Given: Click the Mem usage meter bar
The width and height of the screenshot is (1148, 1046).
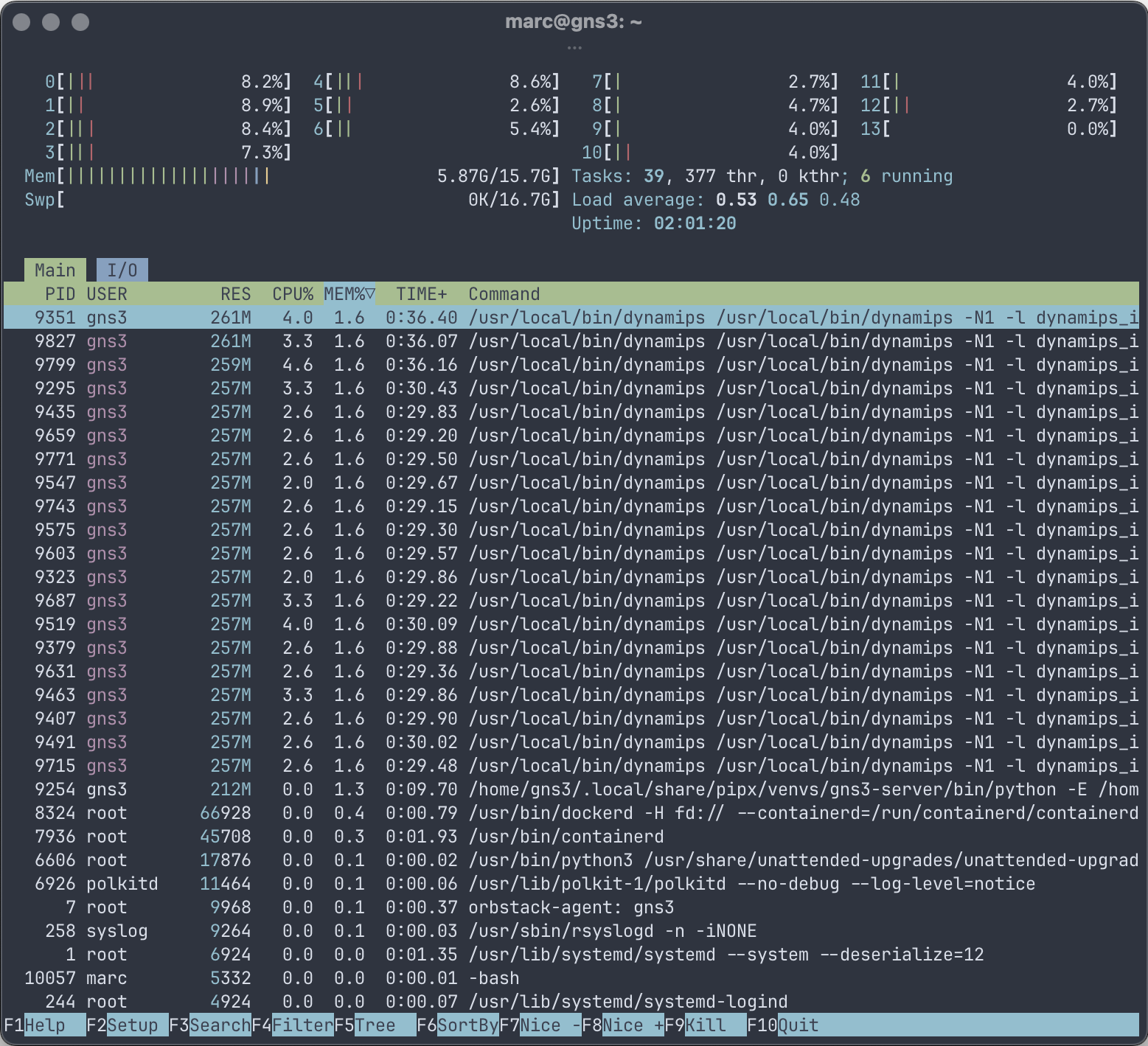Looking at the screenshot, I should coord(293,175).
